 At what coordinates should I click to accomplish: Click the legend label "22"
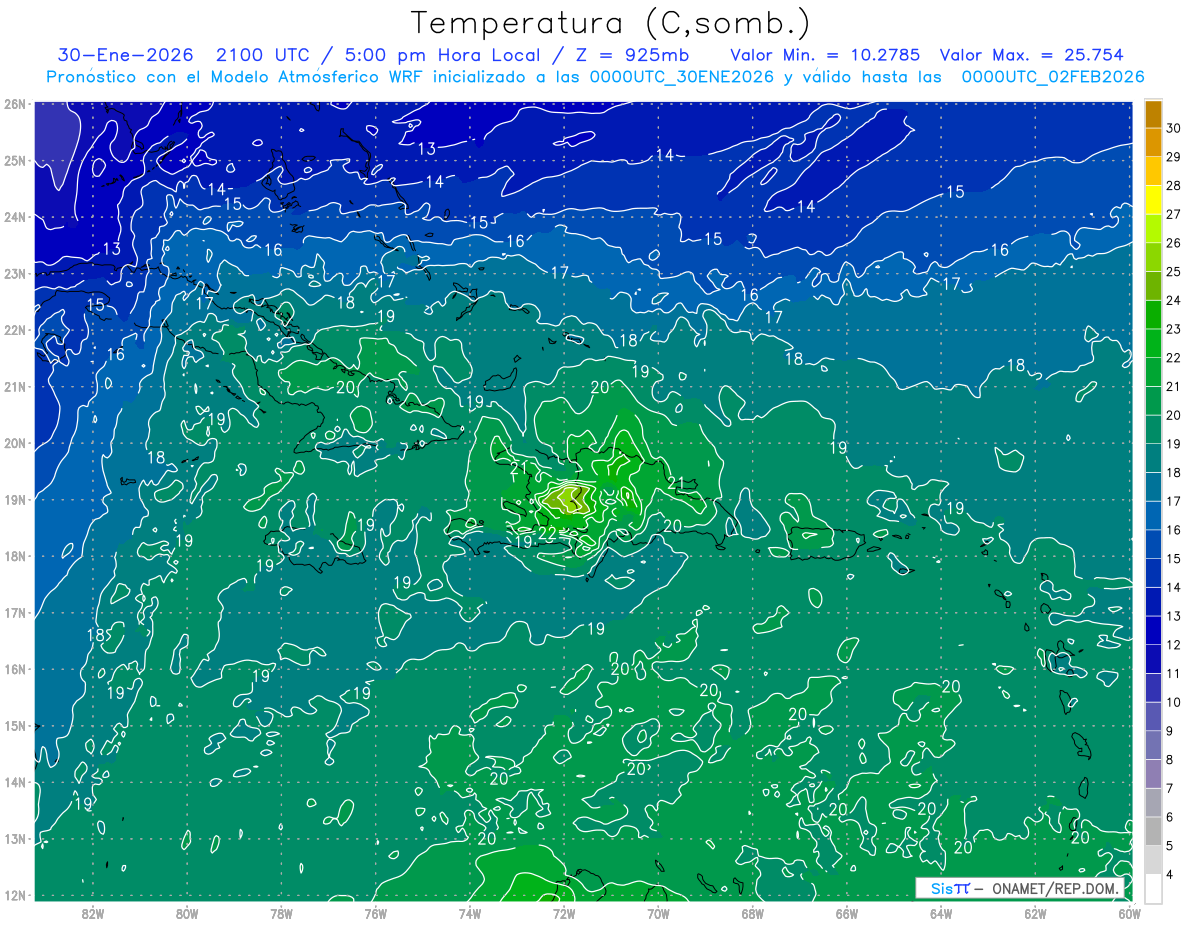tap(1174, 358)
